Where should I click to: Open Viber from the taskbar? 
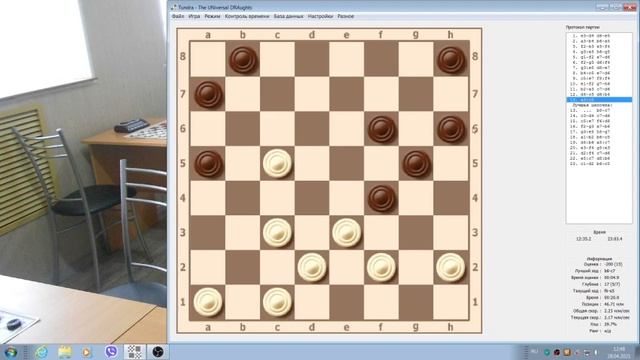[111, 351]
